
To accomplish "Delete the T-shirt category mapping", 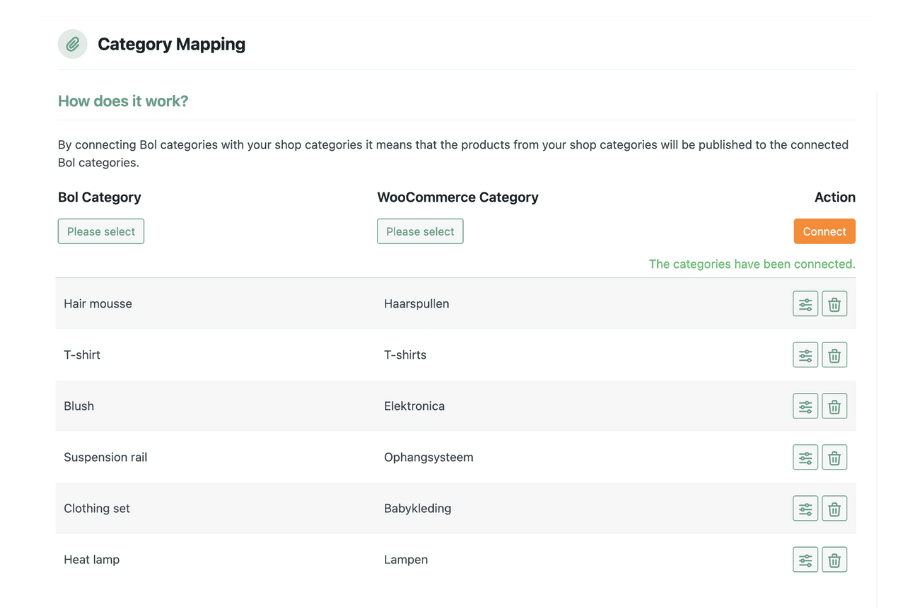I will point(834,355).
